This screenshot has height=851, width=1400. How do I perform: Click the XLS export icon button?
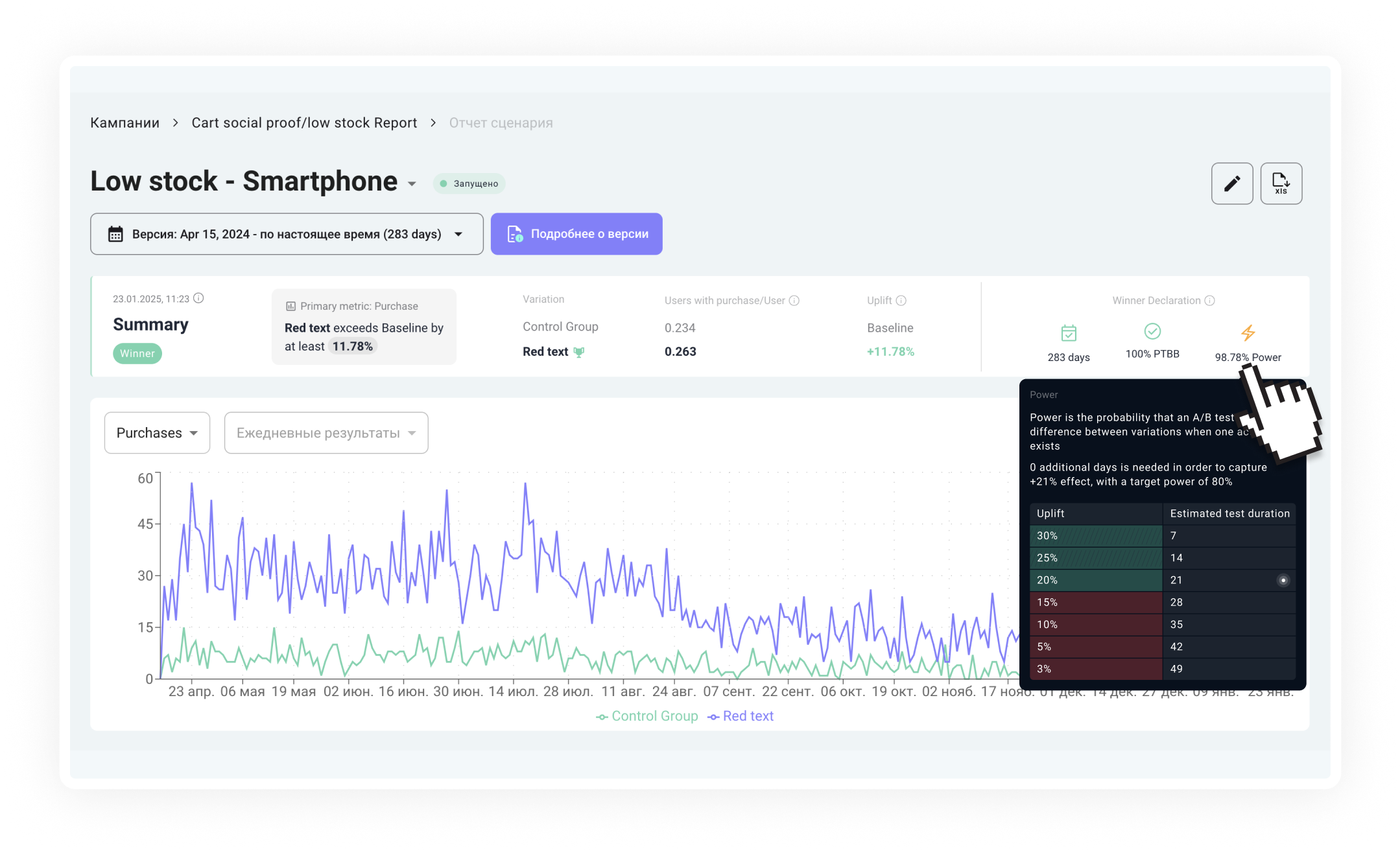[1281, 183]
